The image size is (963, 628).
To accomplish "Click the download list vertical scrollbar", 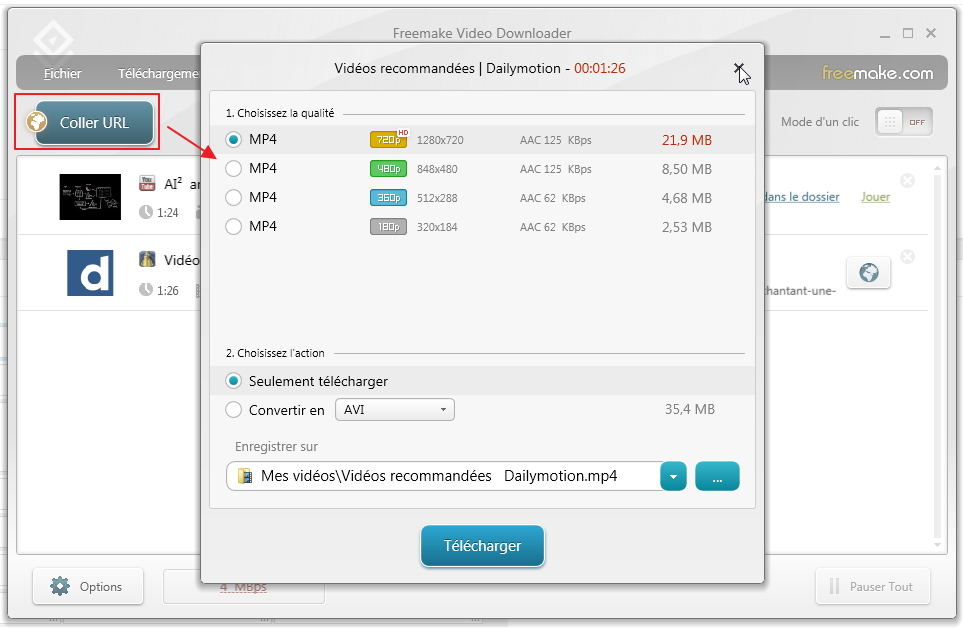I will coord(937,356).
